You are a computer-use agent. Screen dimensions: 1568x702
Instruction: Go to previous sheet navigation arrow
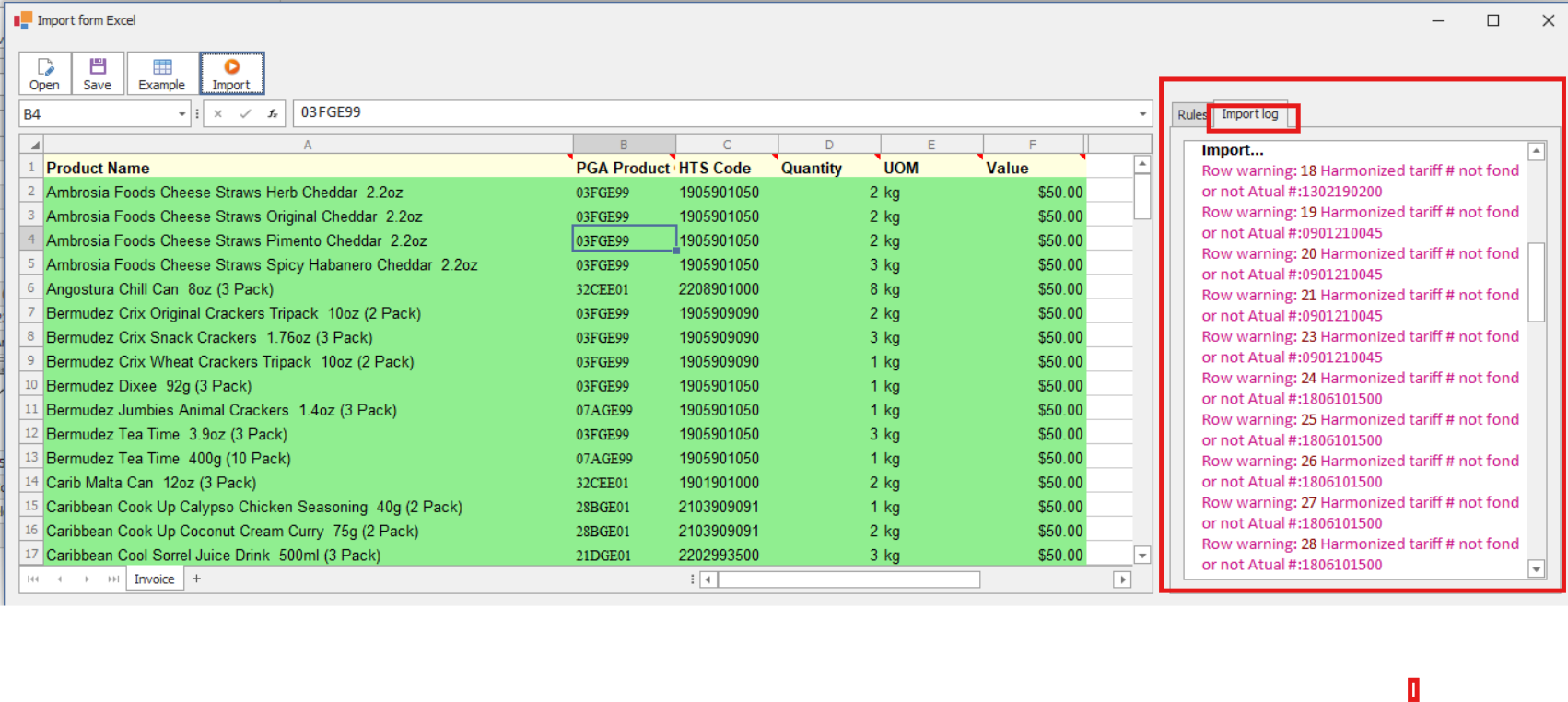point(60,579)
